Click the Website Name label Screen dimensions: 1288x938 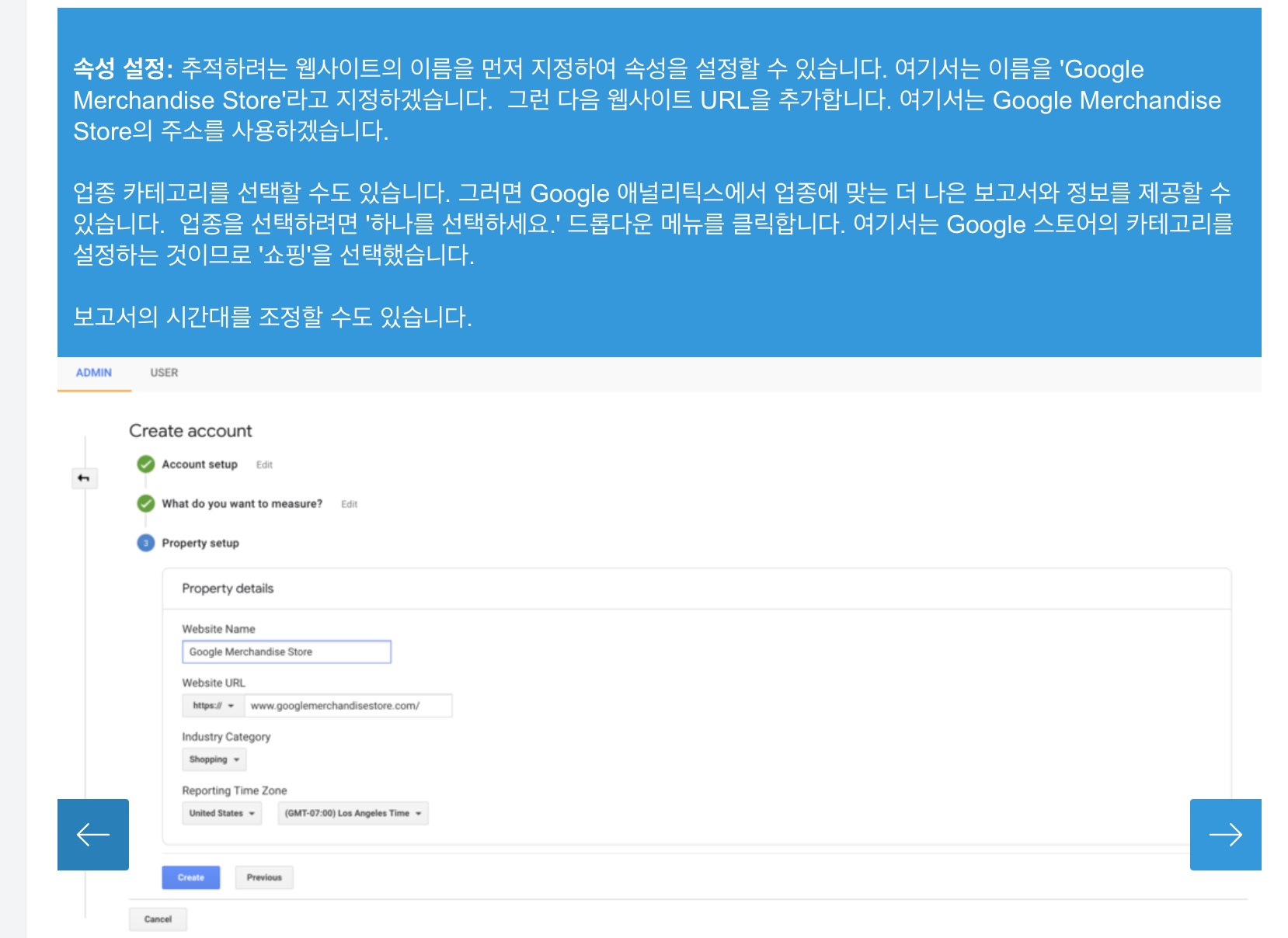tap(218, 629)
